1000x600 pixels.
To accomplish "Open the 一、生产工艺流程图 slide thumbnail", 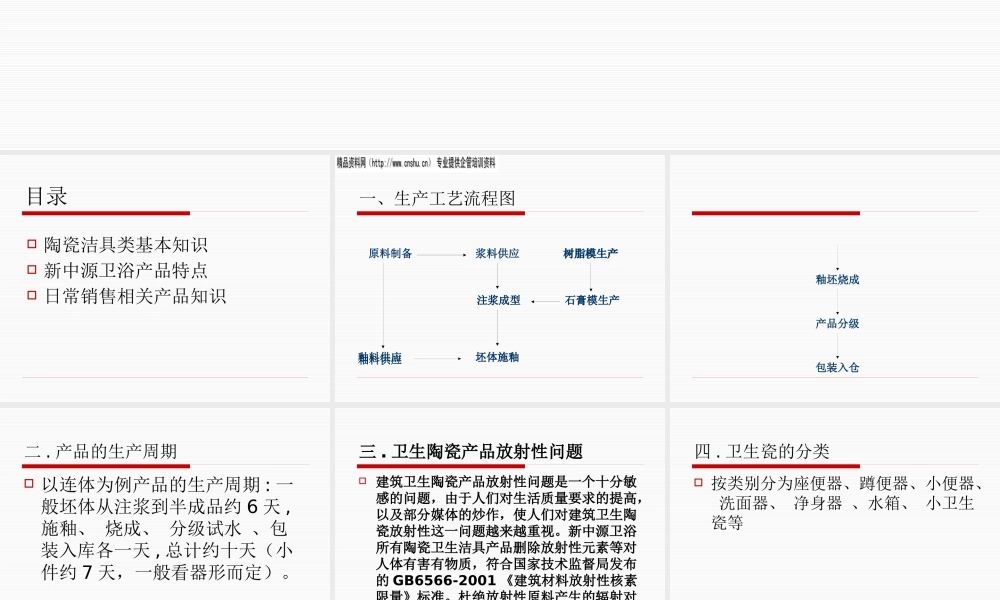I will 499,278.
